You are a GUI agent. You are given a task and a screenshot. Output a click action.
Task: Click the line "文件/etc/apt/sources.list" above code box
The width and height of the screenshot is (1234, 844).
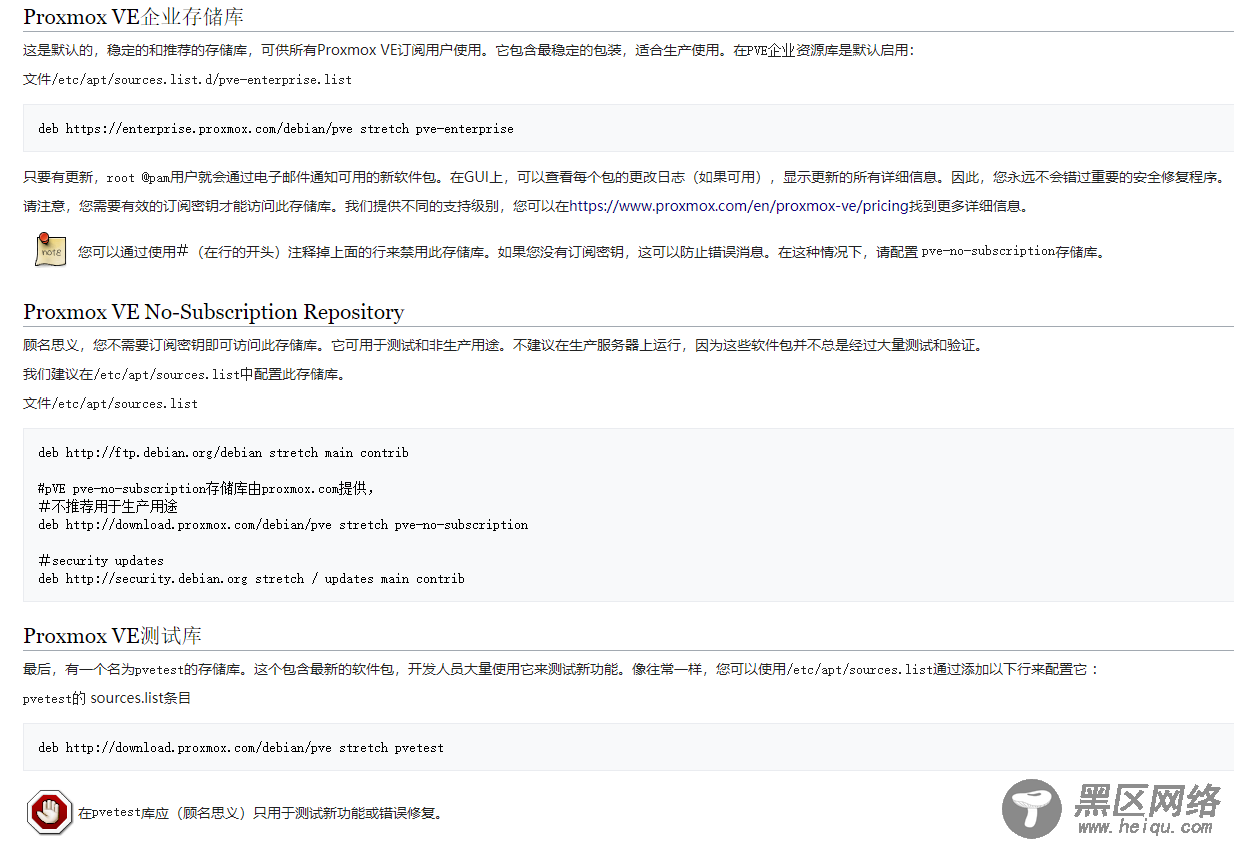click(x=110, y=403)
